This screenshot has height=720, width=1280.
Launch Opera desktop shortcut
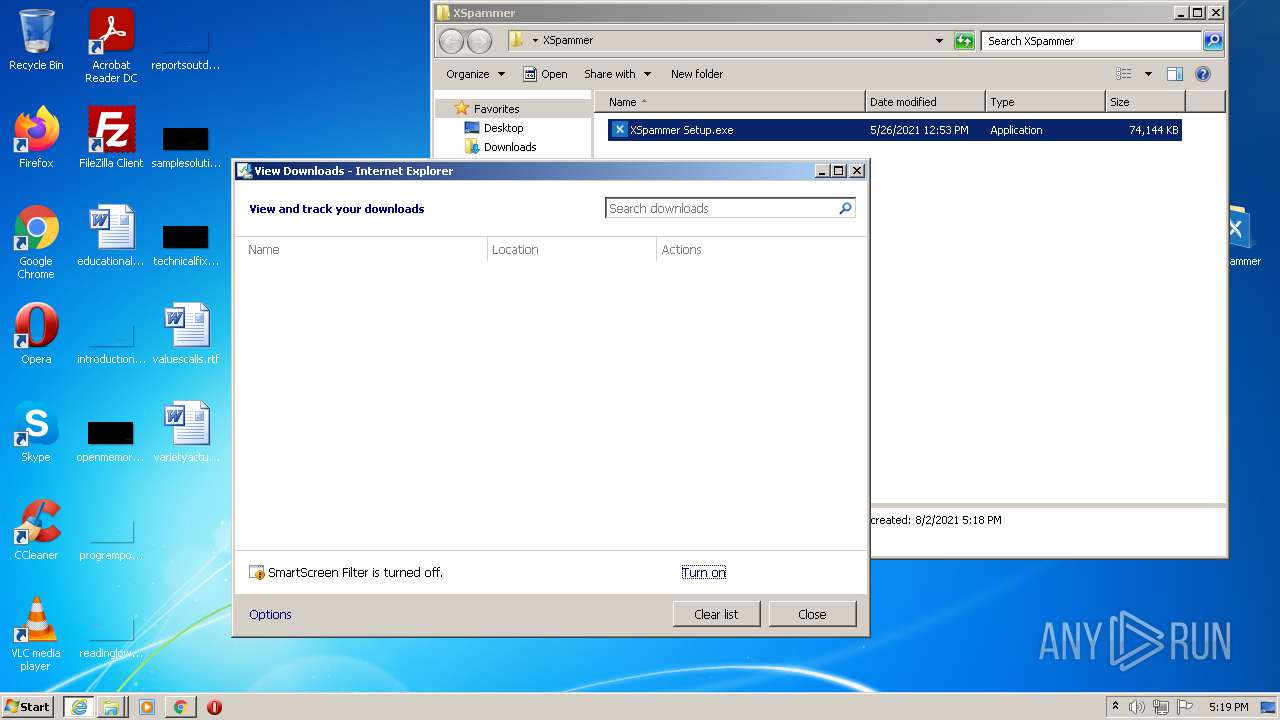tap(36, 334)
